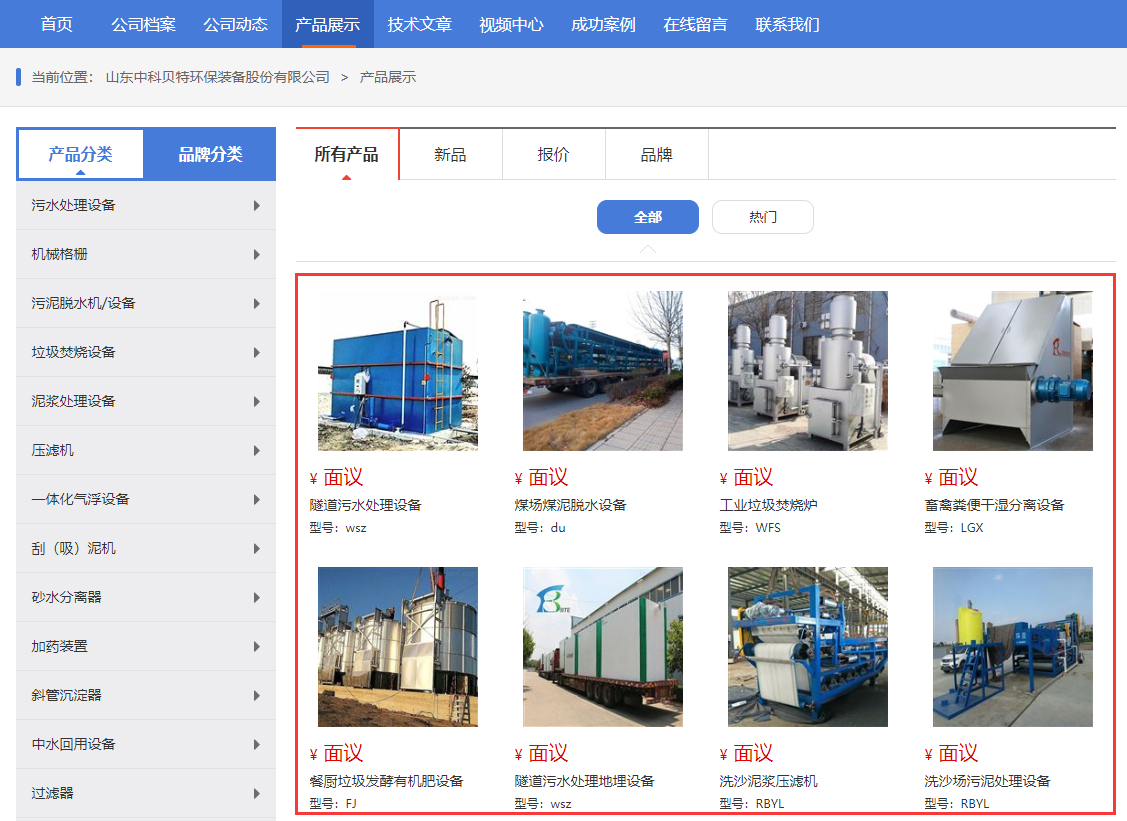1127x821 pixels.
Task: Go to 联系我们 in navigation bar
Action: tap(788, 24)
